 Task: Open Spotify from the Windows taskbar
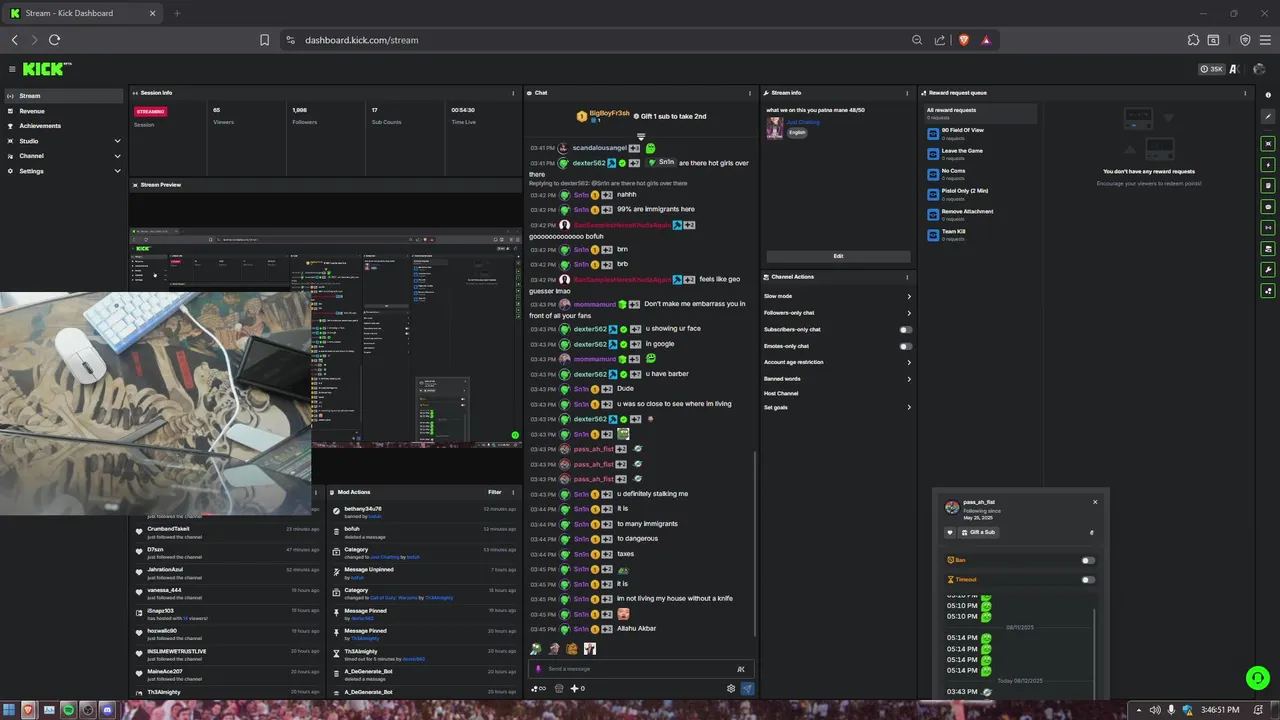[x=67, y=709]
